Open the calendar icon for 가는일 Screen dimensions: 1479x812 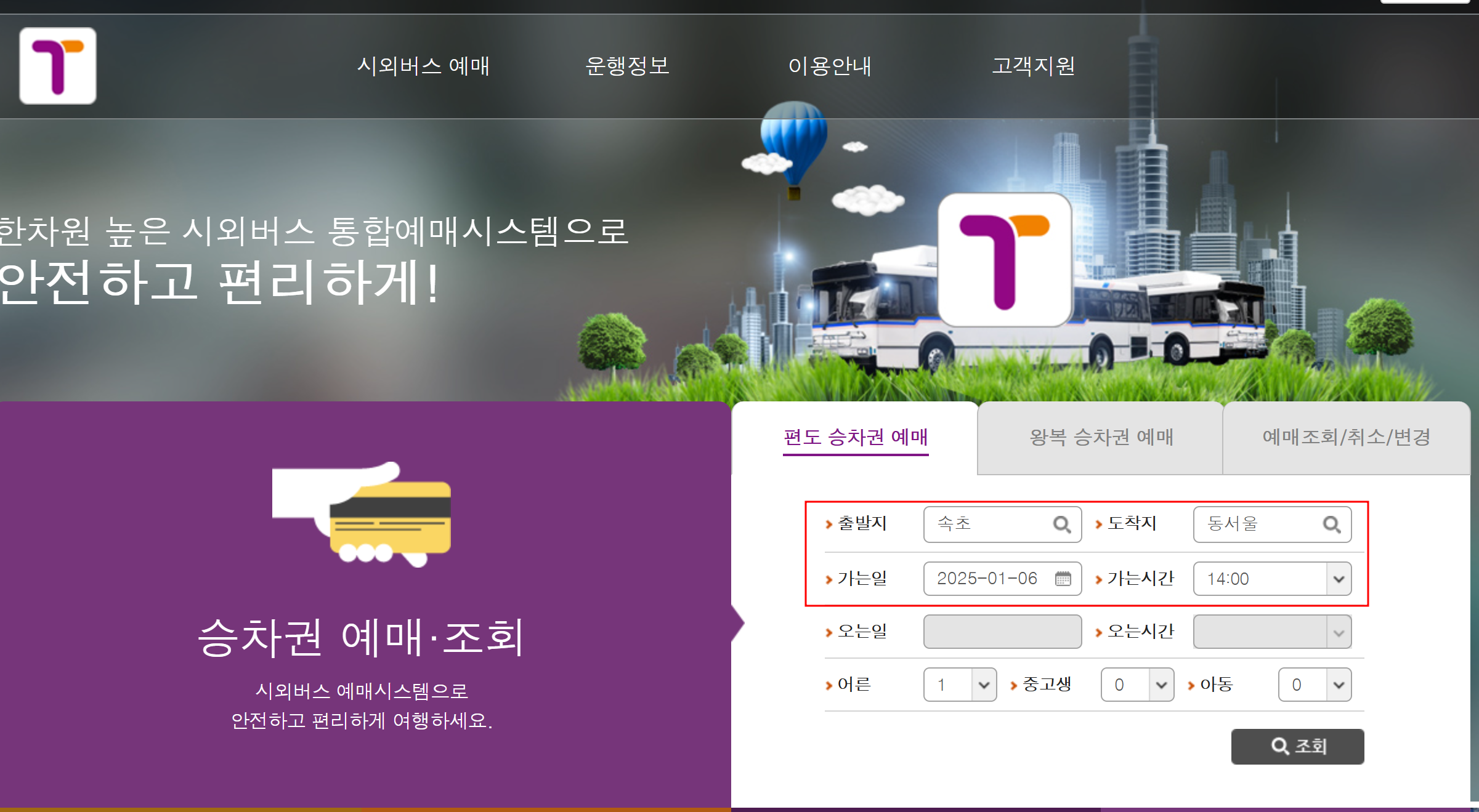tap(1063, 579)
